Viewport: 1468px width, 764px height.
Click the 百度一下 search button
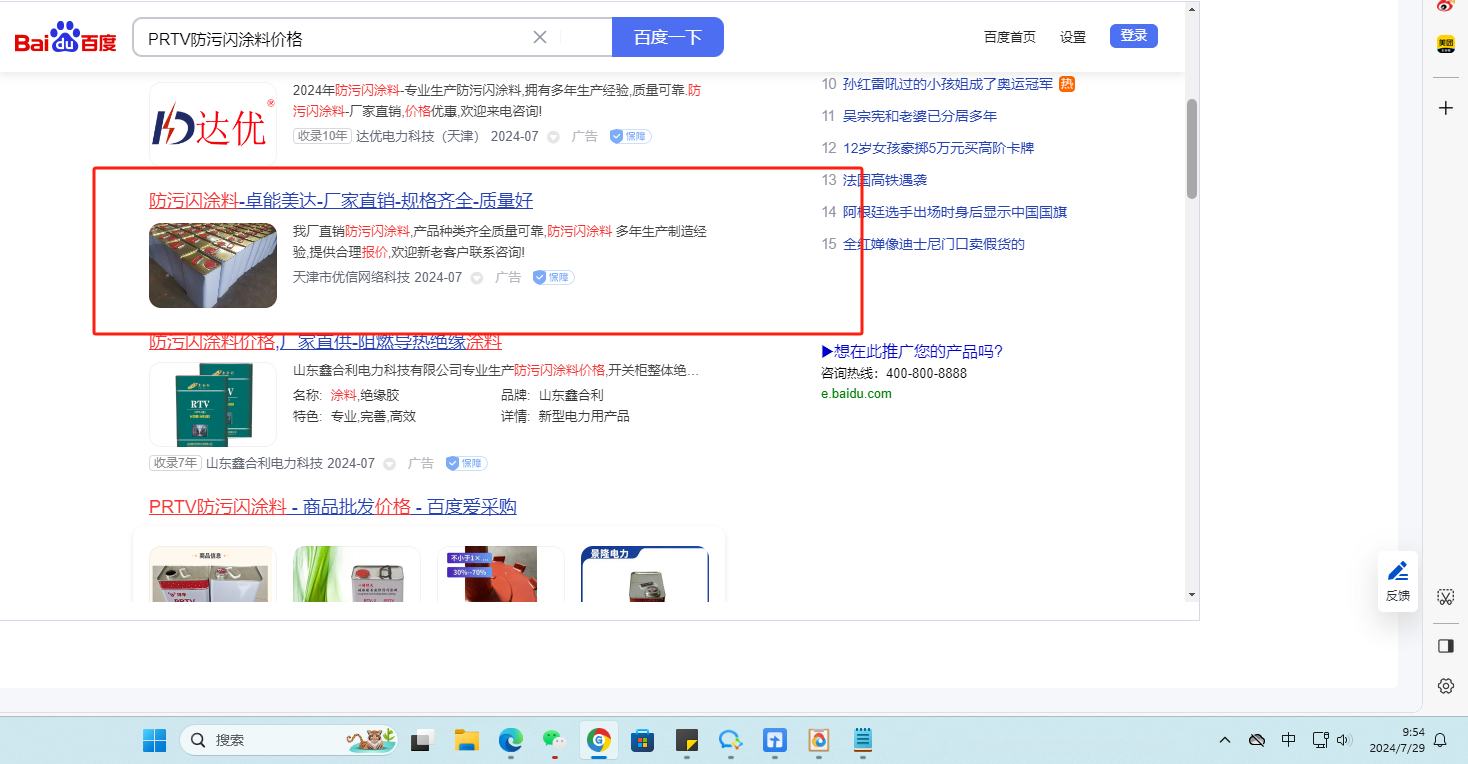pyautogui.click(x=668, y=37)
